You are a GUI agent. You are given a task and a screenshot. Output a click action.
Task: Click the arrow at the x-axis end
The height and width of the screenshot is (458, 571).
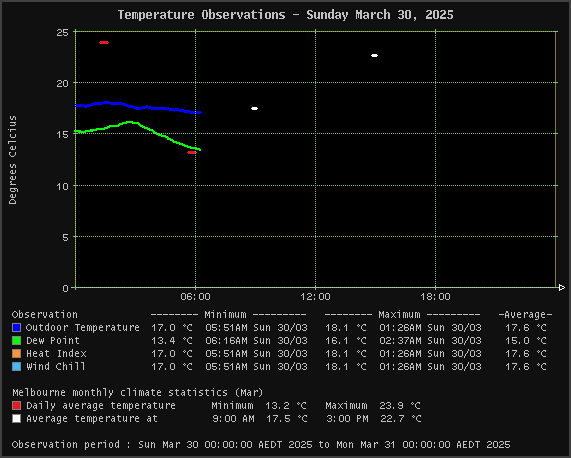562,288
